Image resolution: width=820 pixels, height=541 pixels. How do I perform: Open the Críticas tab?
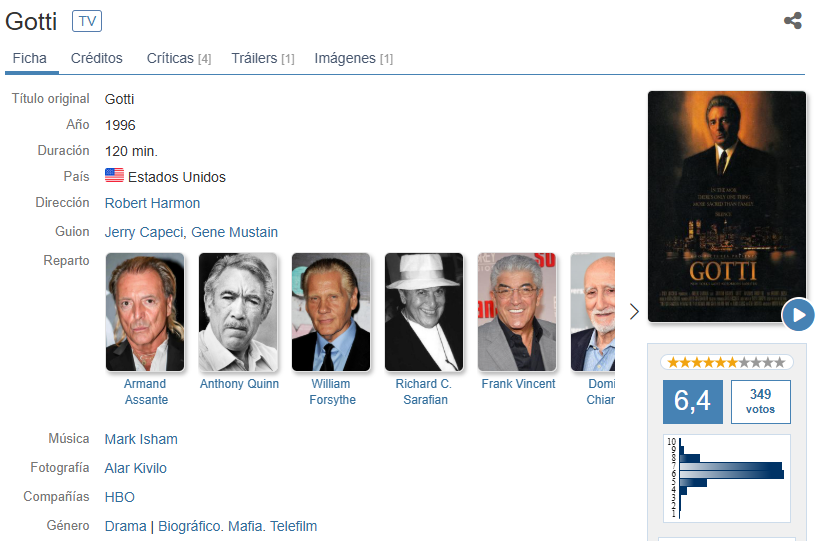click(x=179, y=58)
